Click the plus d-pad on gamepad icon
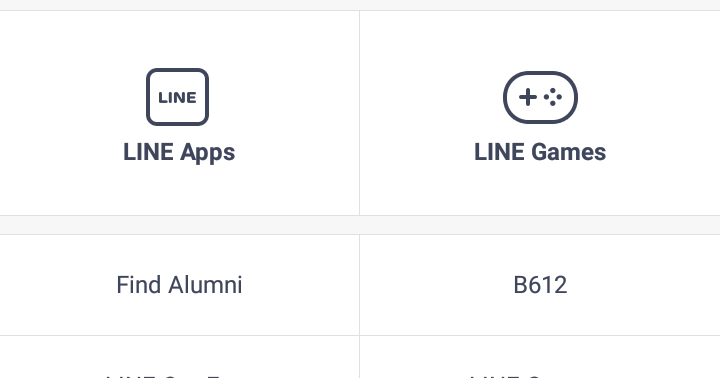The height and width of the screenshot is (378, 720). pyautogui.click(x=528, y=97)
